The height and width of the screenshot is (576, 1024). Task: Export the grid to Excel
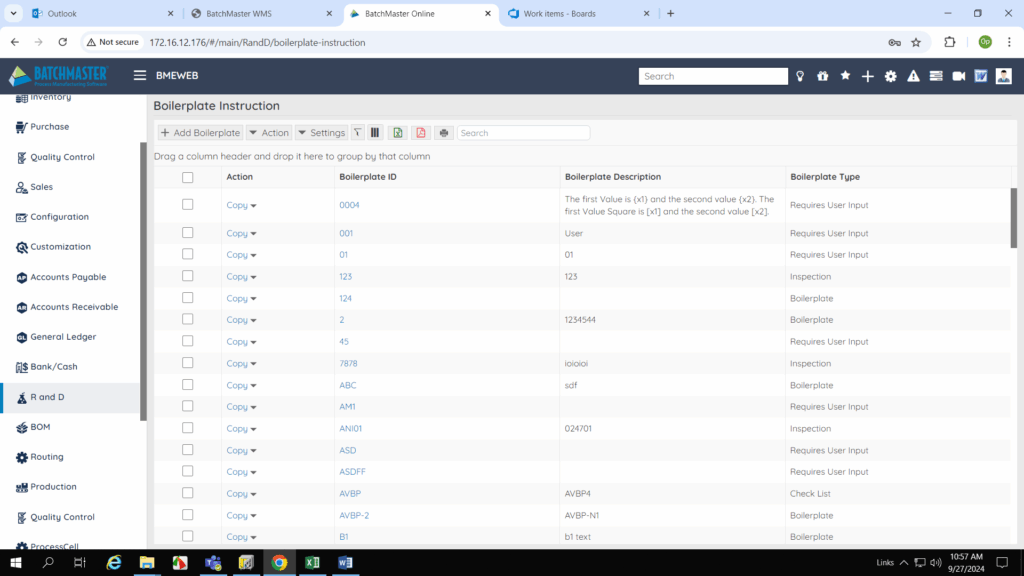point(397,133)
